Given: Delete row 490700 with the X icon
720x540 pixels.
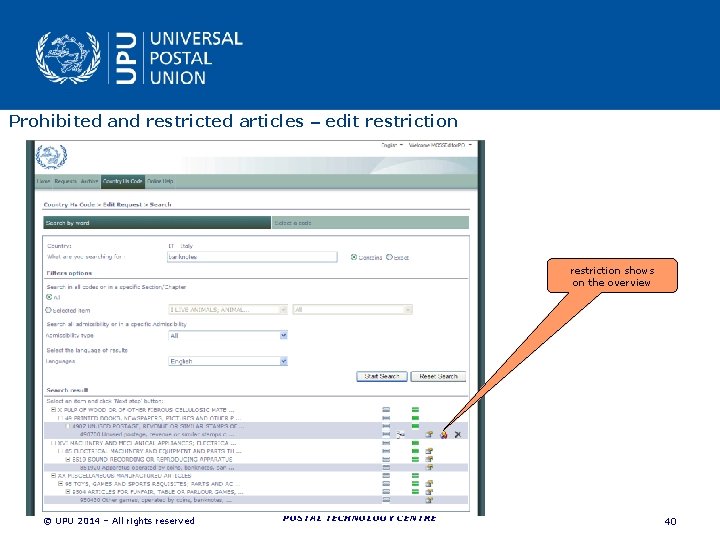Looking at the screenshot, I should (458, 434).
